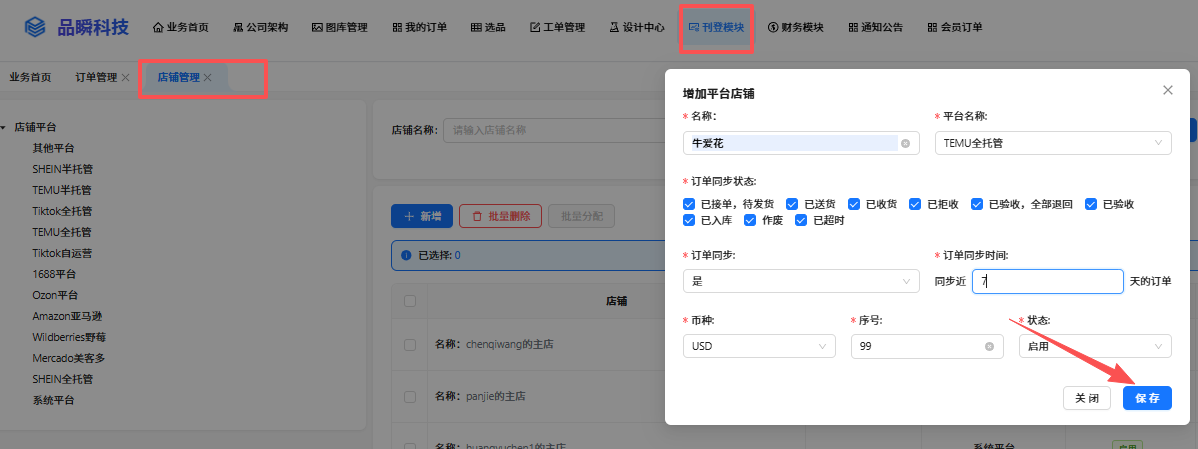Open the 会员订单 top menu
This screenshot has width=1198, height=449.
pyautogui.click(x=955, y=27)
